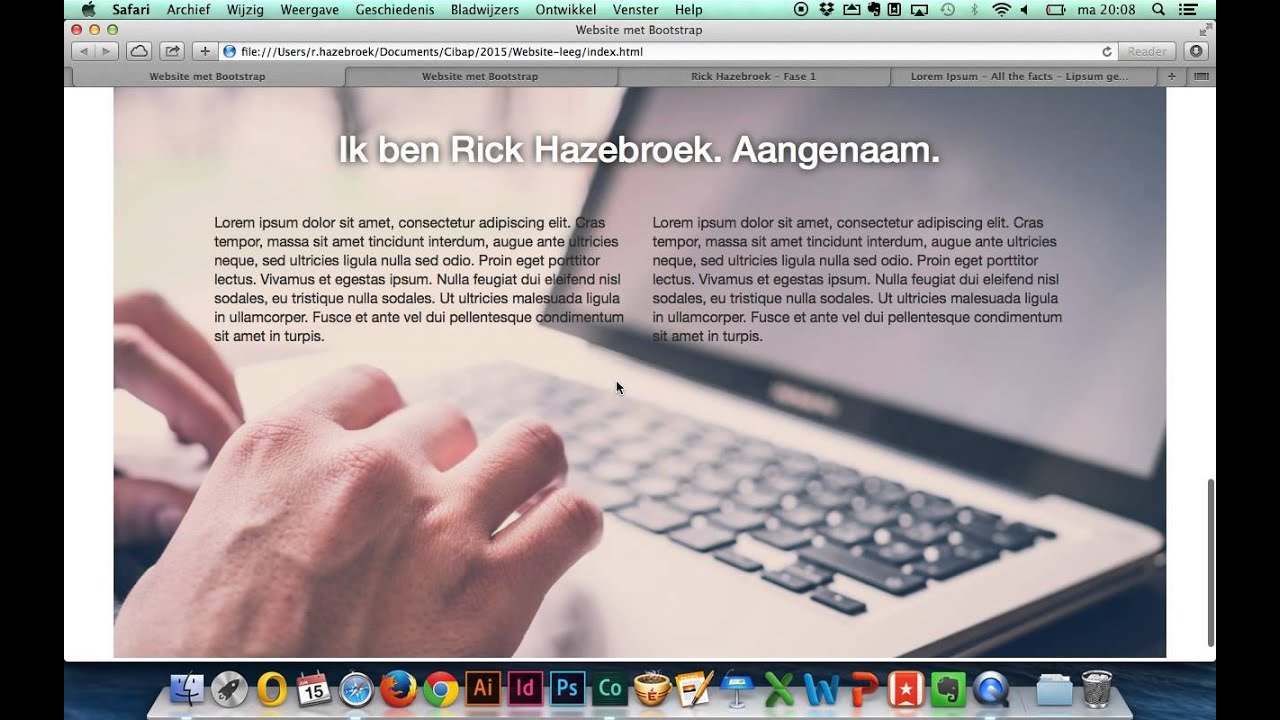Launch Keynote from the Dock
Image resolution: width=1280 pixels, height=720 pixels.
coord(737,688)
